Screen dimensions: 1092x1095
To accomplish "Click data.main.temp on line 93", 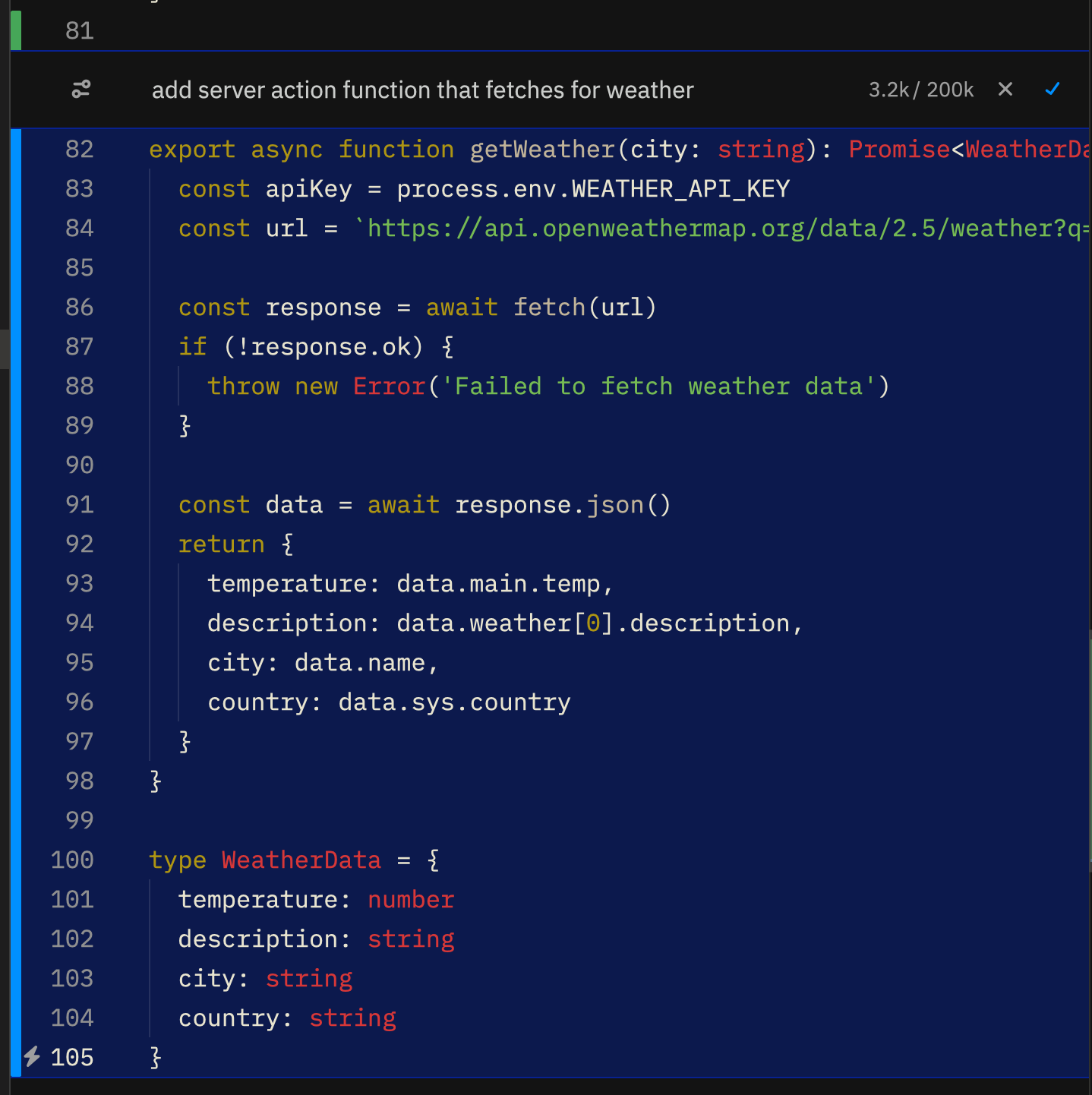I will click(499, 584).
